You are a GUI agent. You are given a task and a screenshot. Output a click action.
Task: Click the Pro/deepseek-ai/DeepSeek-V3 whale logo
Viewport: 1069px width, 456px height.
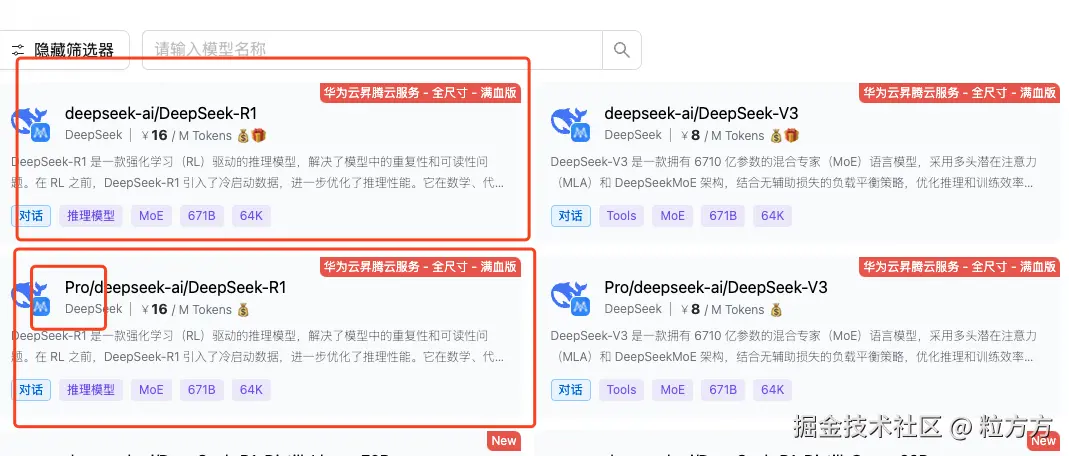pyautogui.click(x=571, y=298)
